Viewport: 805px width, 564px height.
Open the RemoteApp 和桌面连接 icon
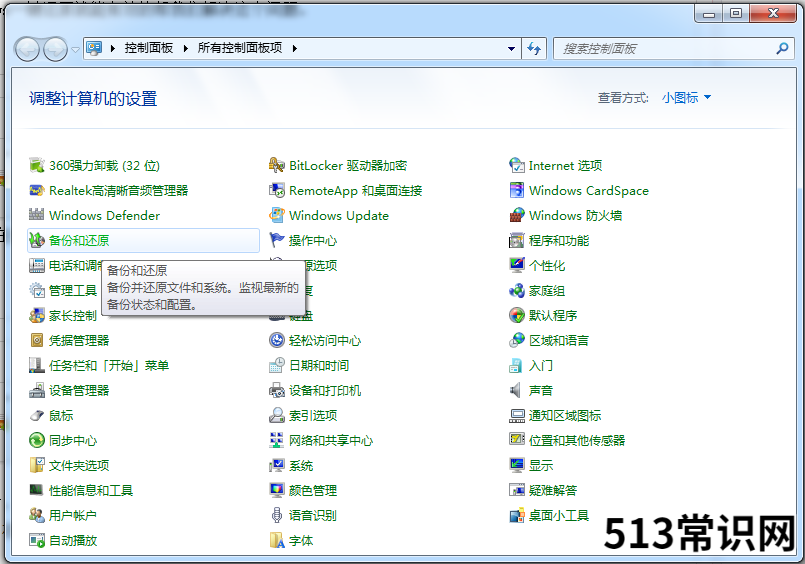click(x=277, y=190)
